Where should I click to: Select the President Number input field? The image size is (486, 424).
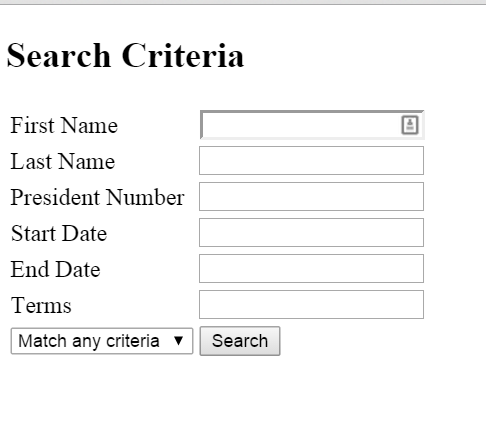[311, 196]
